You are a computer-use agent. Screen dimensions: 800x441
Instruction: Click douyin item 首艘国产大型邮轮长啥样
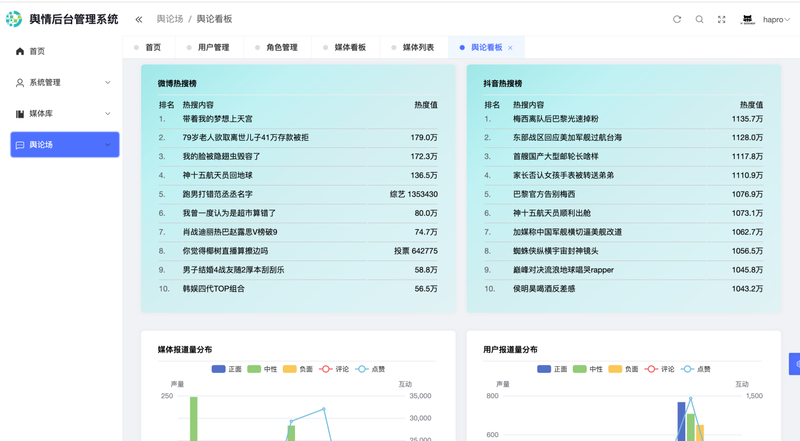pyautogui.click(x=556, y=157)
